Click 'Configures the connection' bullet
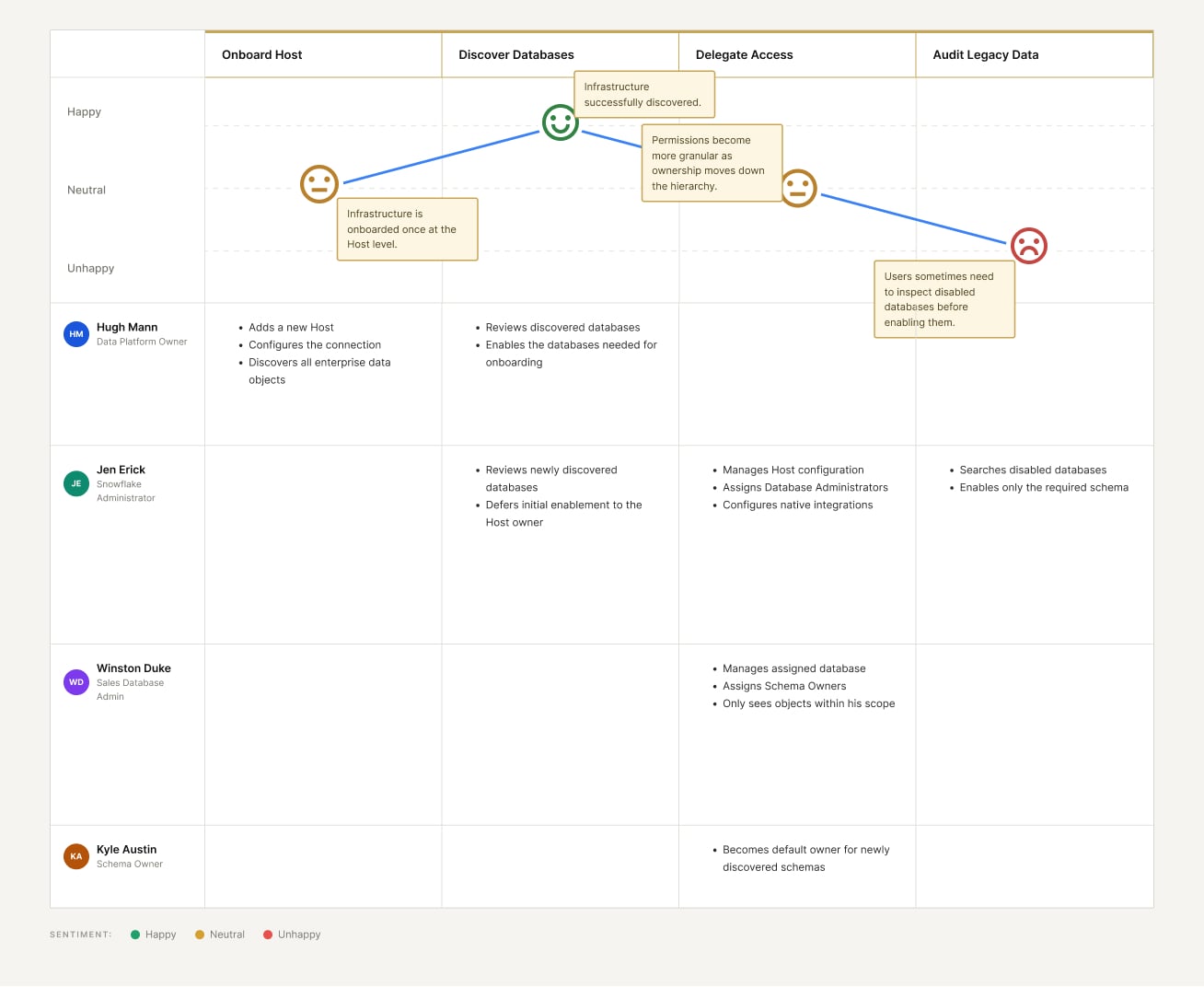The height and width of the screenshot is (987, 1204). (315, 344)
